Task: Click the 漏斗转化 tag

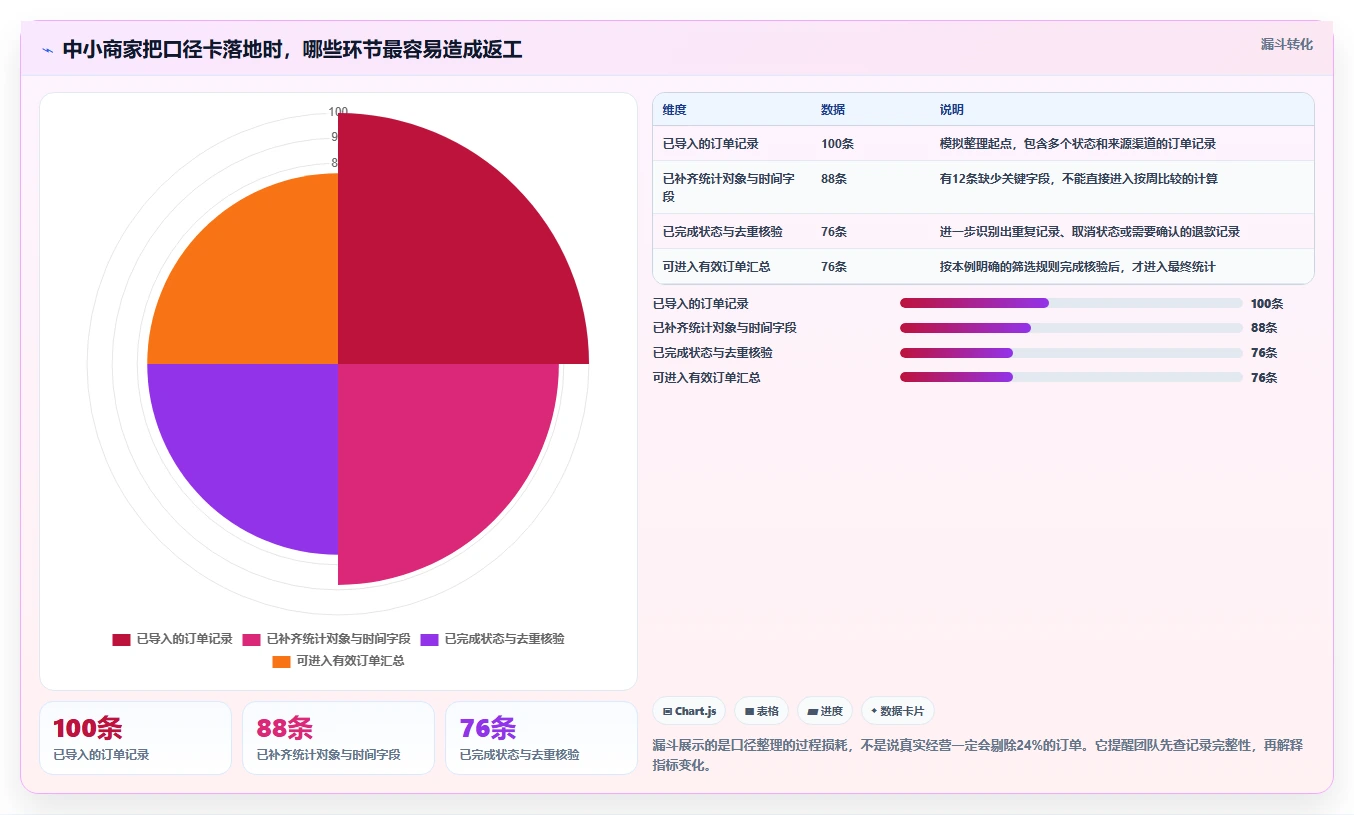Action: 1286,44
